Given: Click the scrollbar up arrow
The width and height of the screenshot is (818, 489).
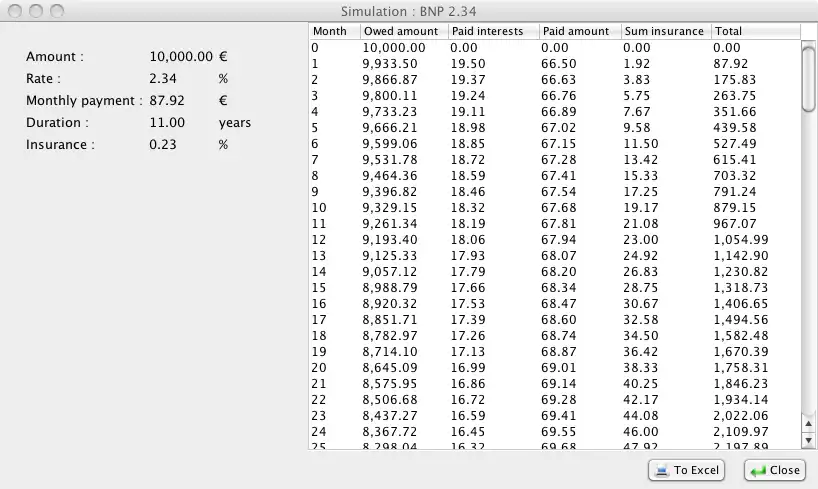Looking at the screenshot, I should (x=809, y=424).
